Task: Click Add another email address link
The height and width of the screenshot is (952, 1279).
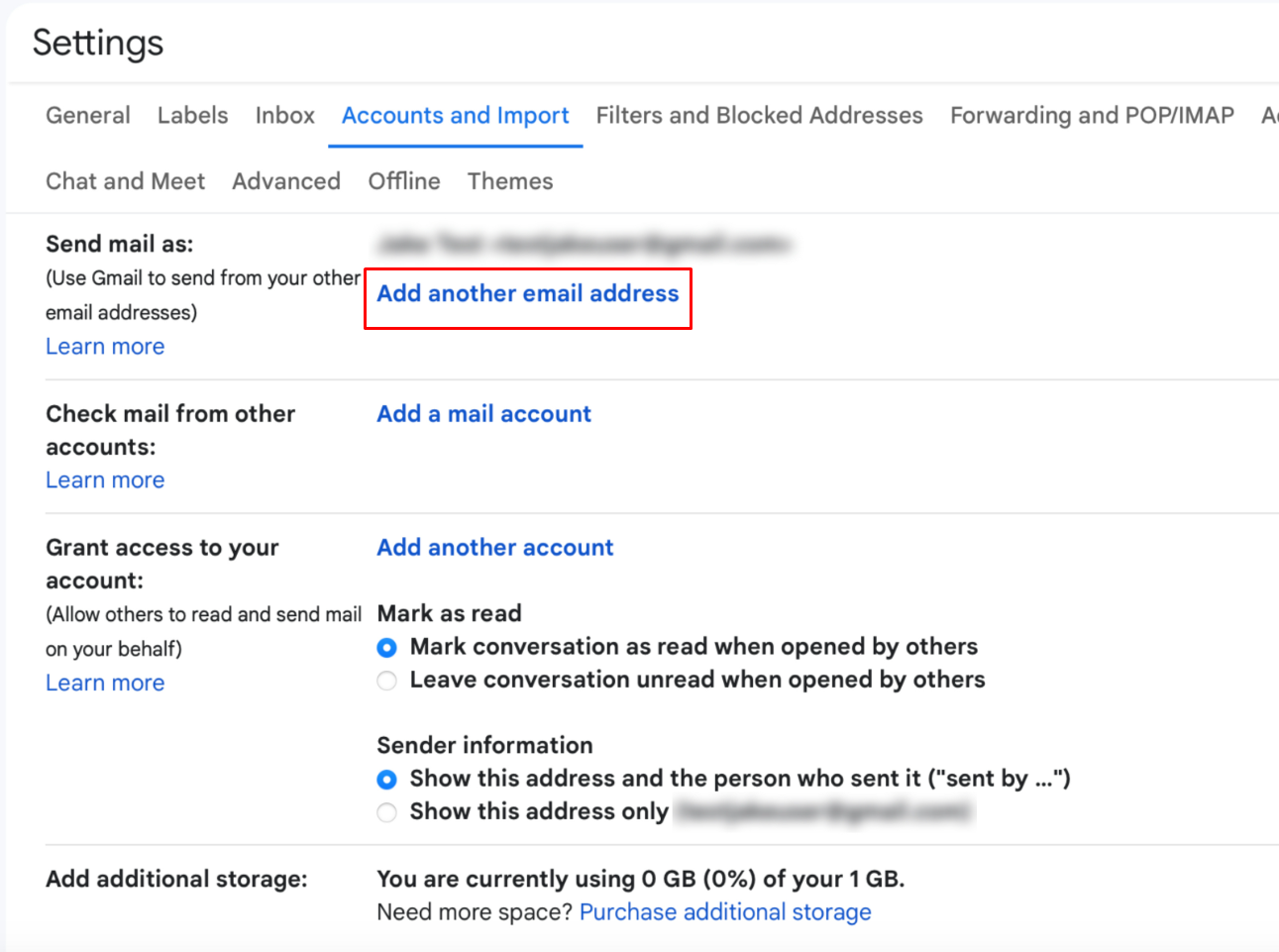Action: pyautogui.click(x=527, y=294)
